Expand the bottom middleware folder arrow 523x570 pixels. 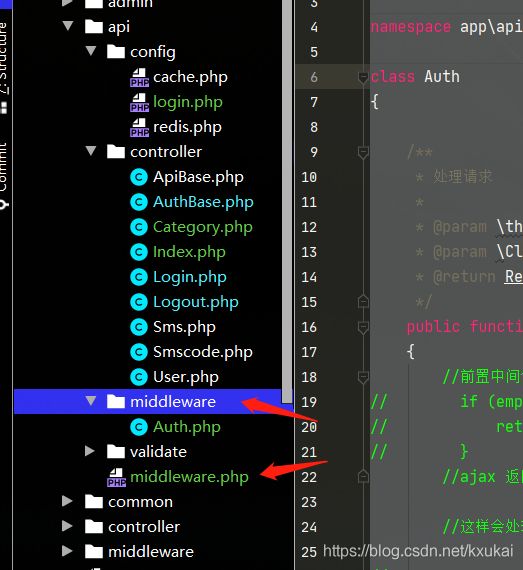67,551
